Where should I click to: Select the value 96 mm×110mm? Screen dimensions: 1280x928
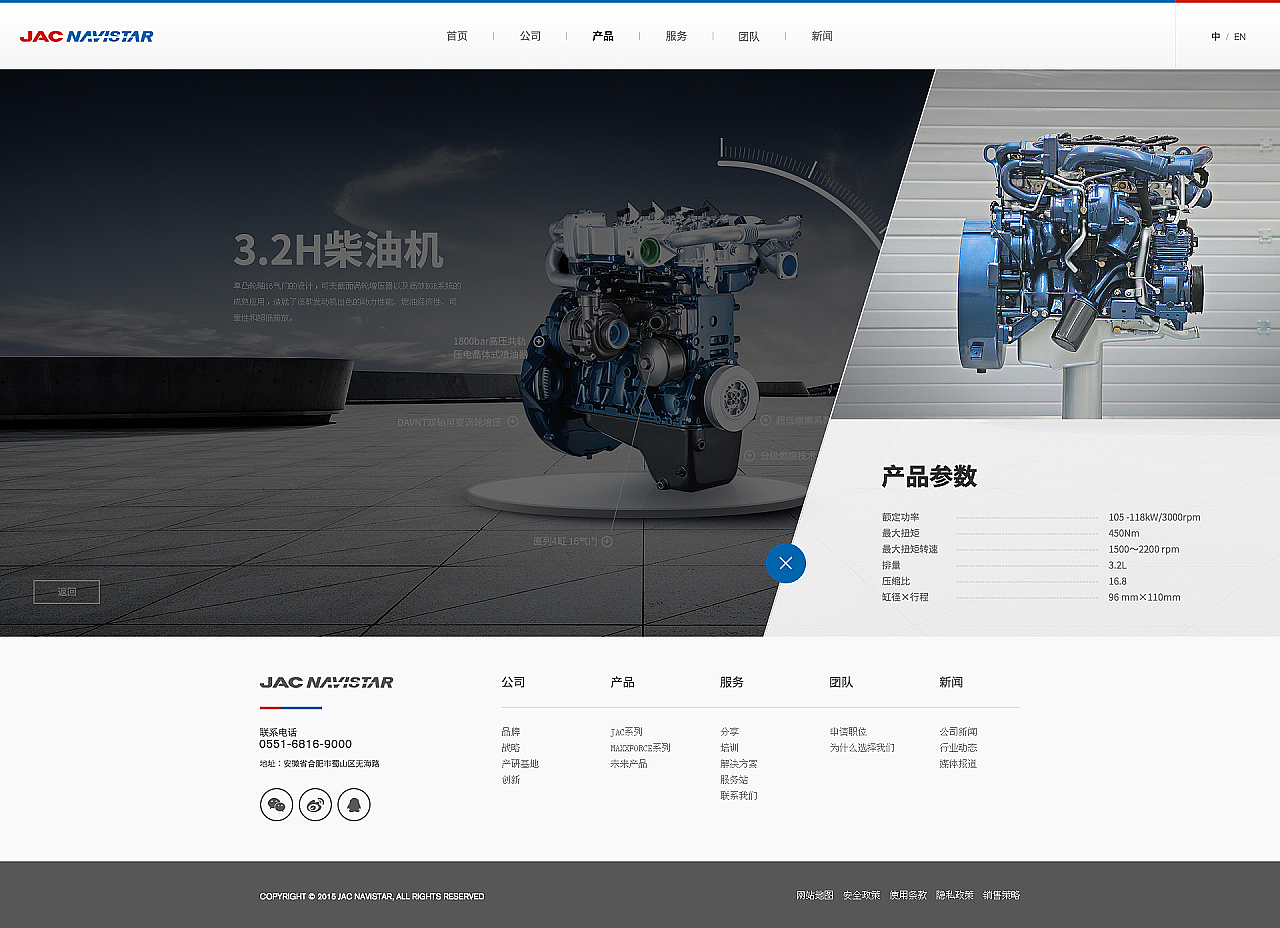(1144, 597)
